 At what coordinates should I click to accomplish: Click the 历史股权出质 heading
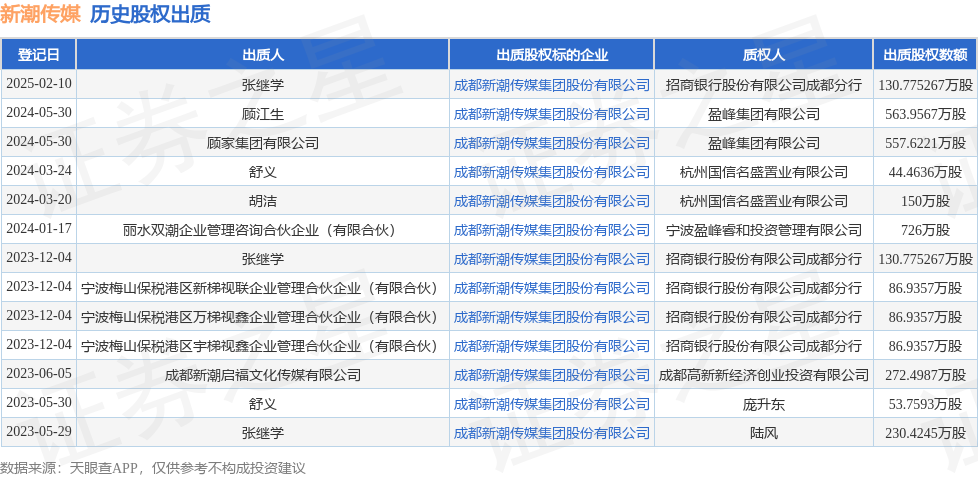pyautogui.click(x=150, y=14)
